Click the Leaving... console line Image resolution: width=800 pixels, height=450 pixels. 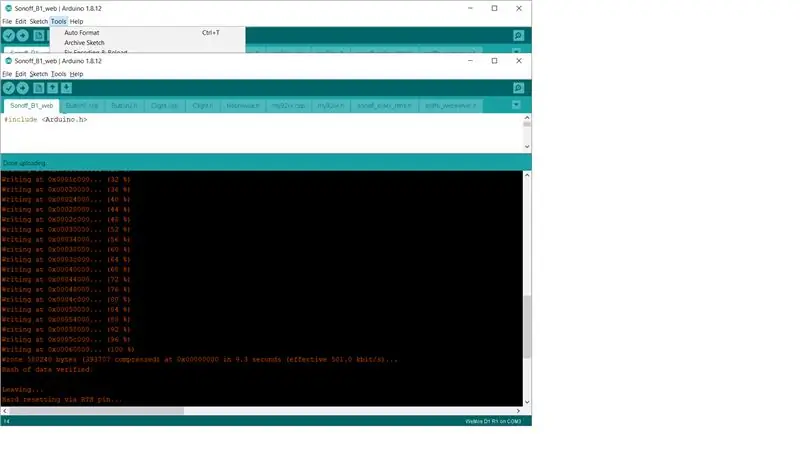point(22,390)
